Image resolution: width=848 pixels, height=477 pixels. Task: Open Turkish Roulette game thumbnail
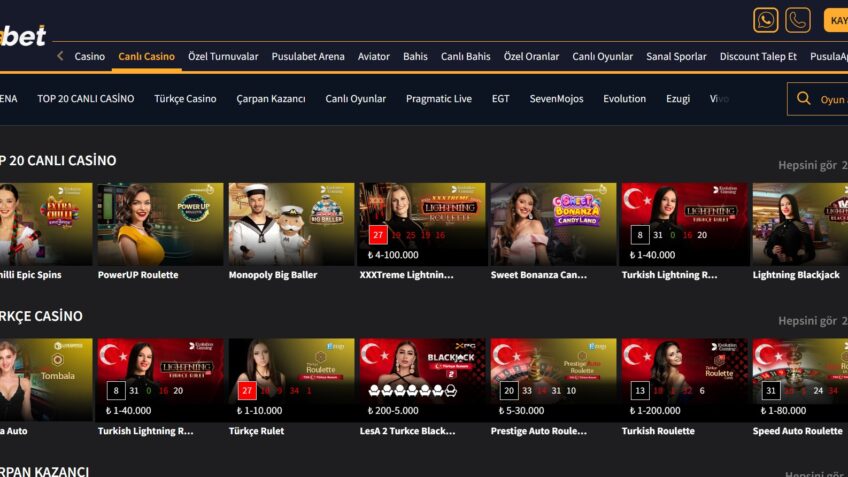(x=685, y=380)
